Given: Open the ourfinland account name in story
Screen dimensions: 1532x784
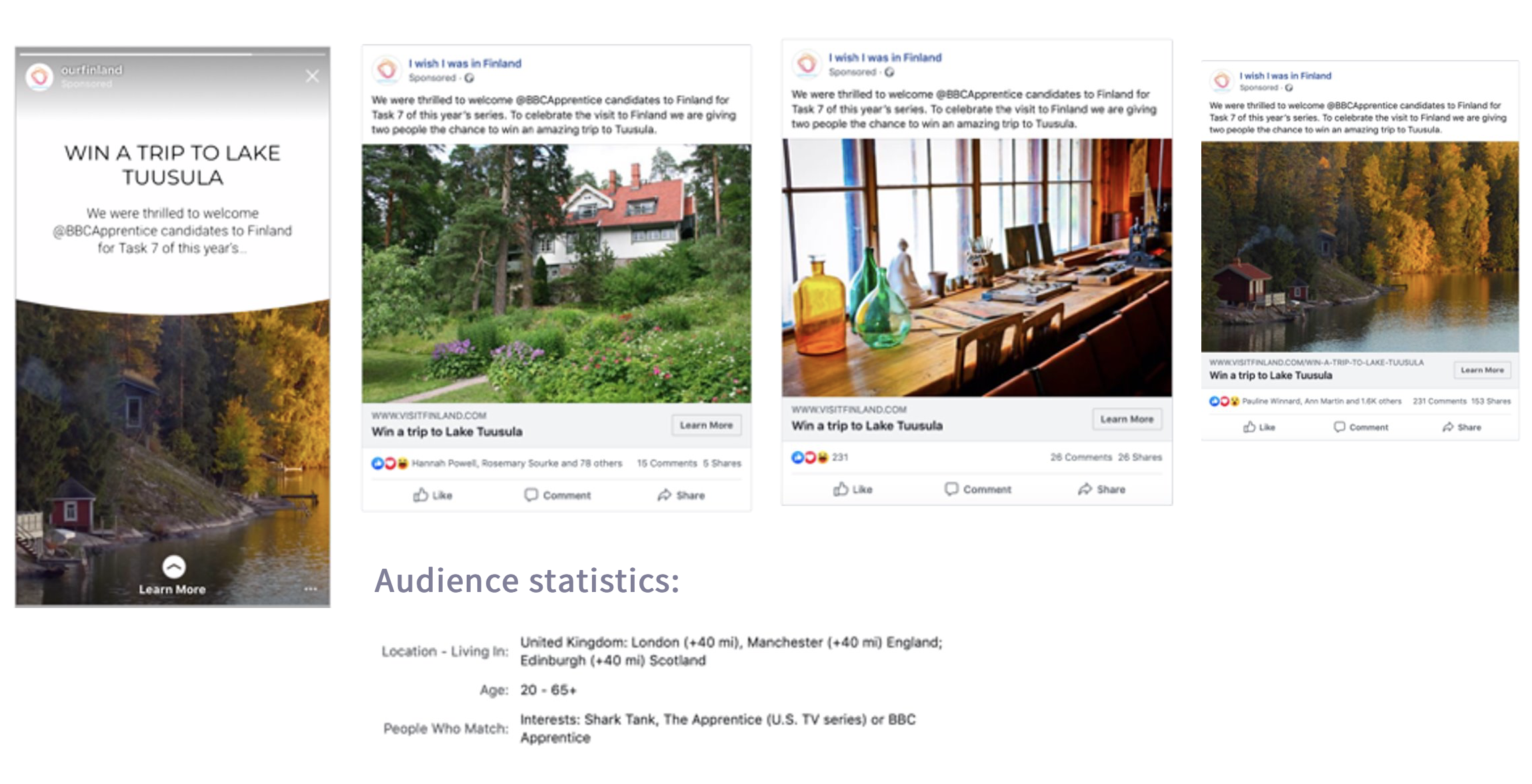Looking at the screenshot, I should click(x=91, y=69).
